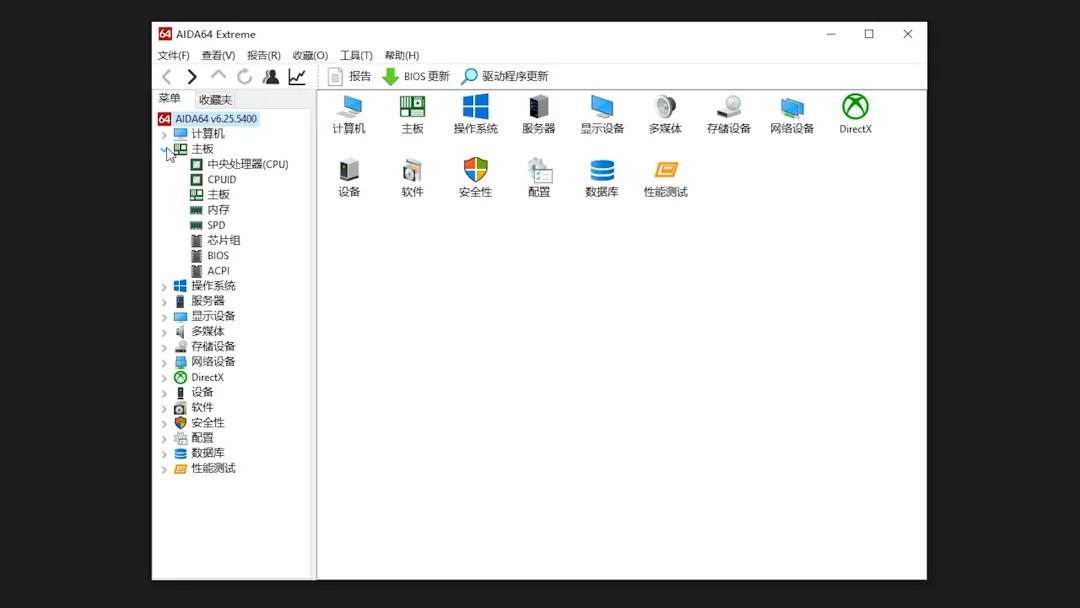Open the 安全性 shield icon in main pane
This screenshot has width=1080, height=608.
pyautogui.click(x=475, y=178)
